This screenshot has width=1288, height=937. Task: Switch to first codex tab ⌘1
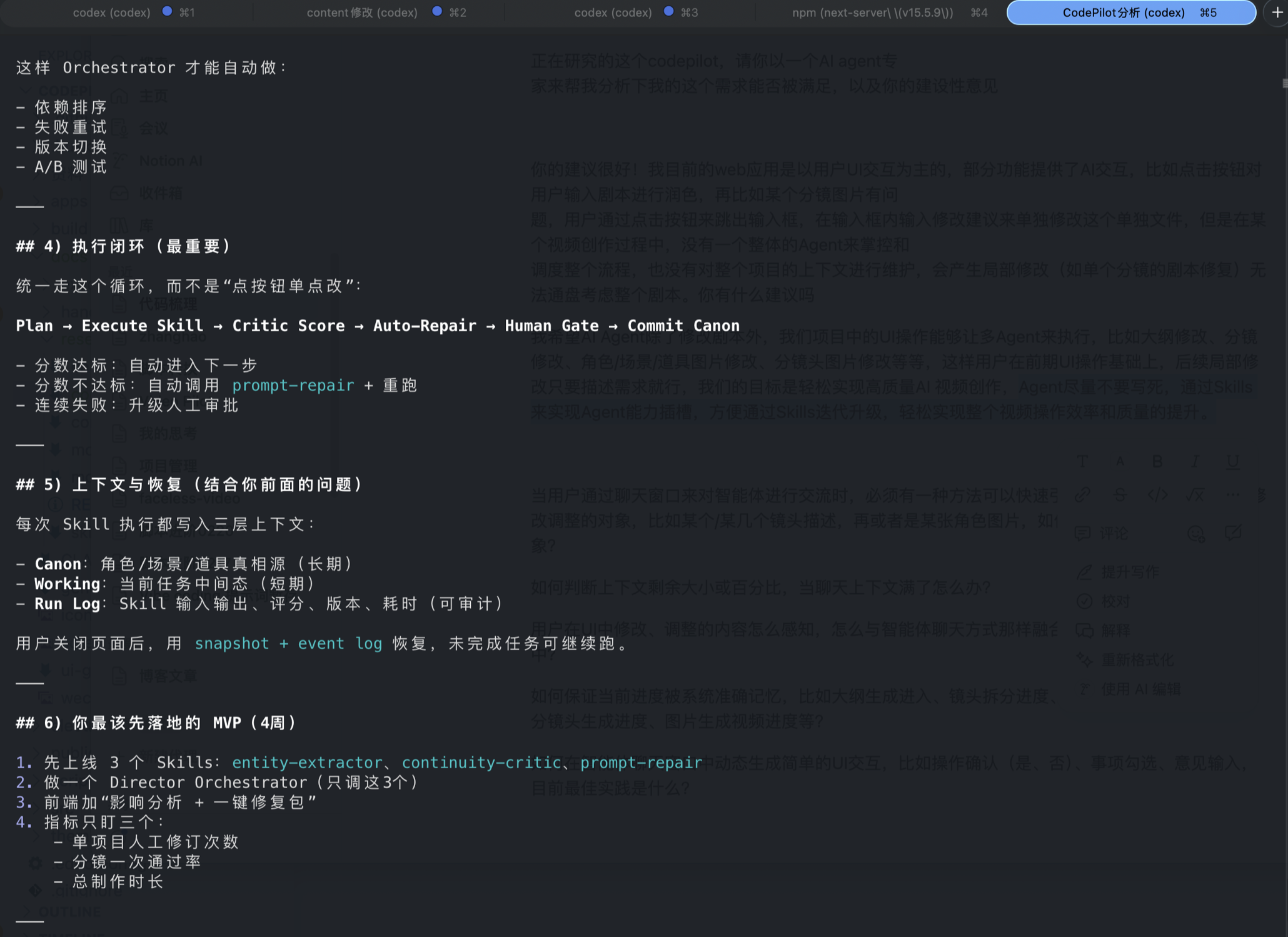pos(133,13)
